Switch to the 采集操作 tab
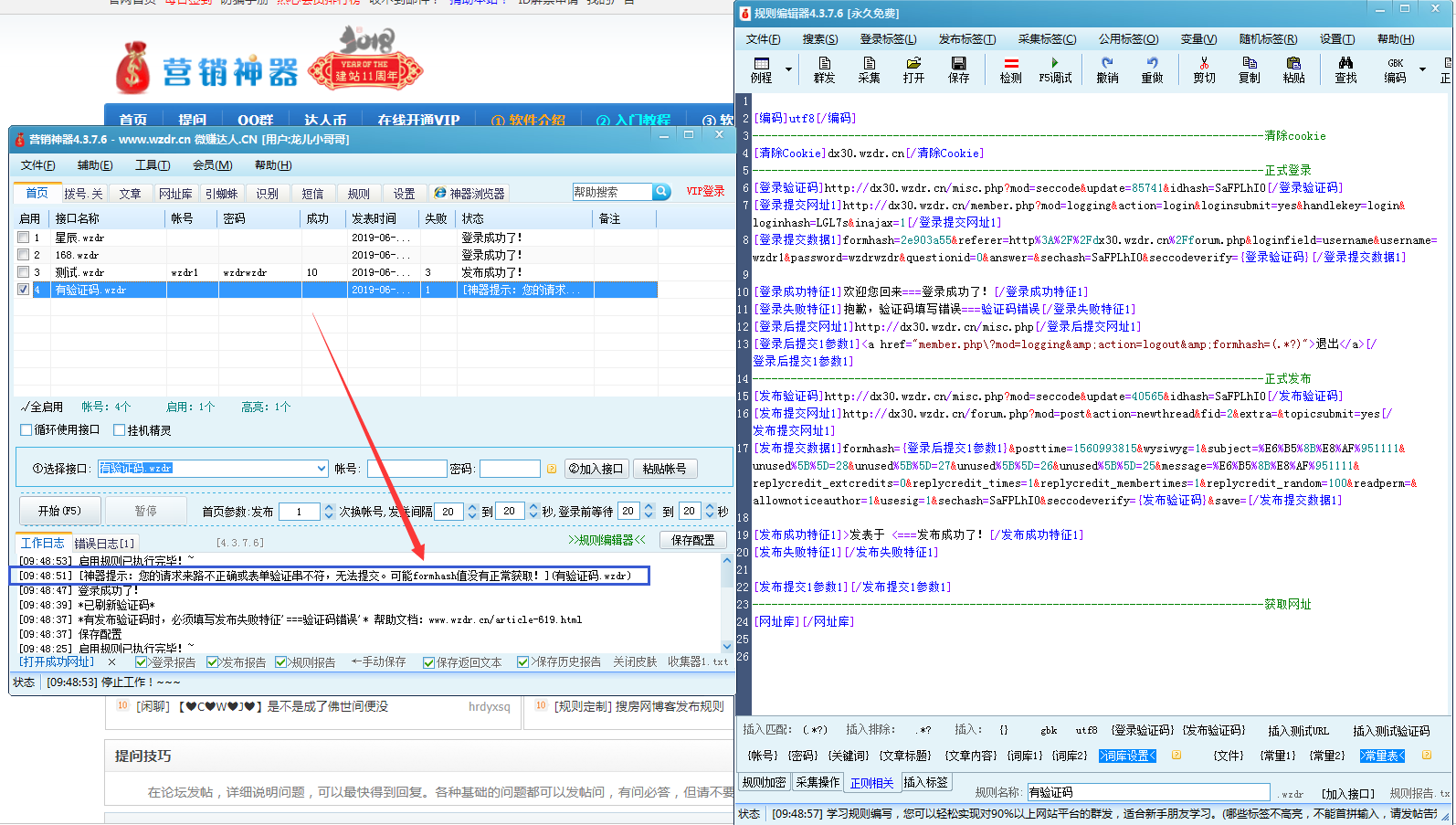Screen dimensions: 1456x825 pos(817,782)
